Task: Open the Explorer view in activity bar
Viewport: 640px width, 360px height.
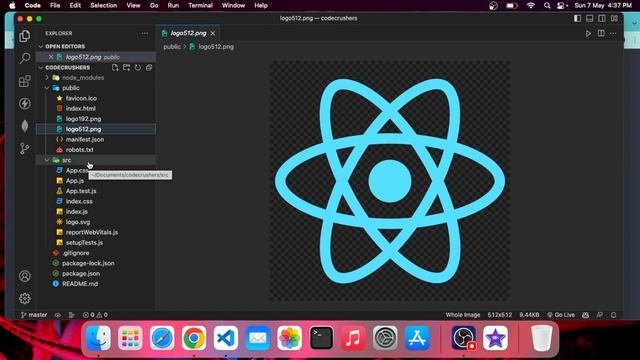Action: pos(24,36)
